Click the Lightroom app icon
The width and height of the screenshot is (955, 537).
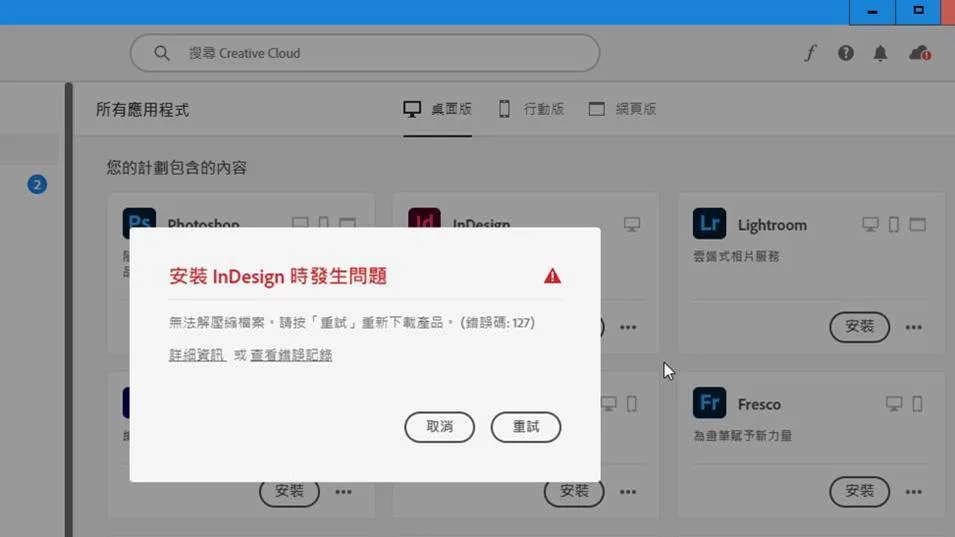click(x=709, y=223)
